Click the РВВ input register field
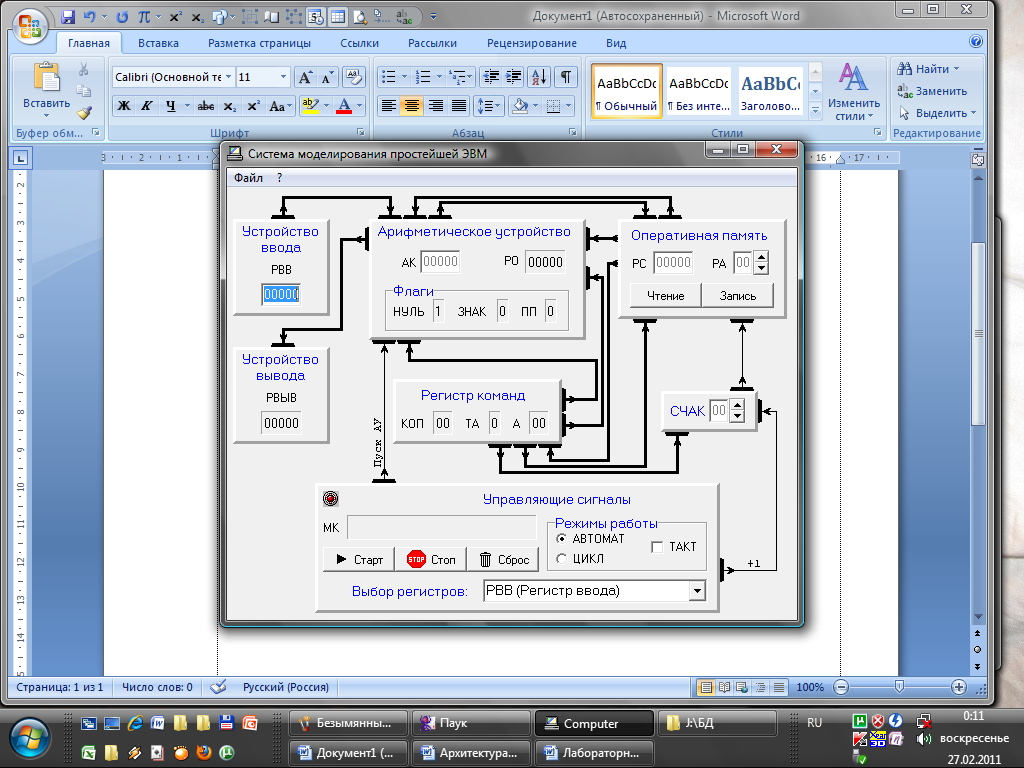 [281, 295]
